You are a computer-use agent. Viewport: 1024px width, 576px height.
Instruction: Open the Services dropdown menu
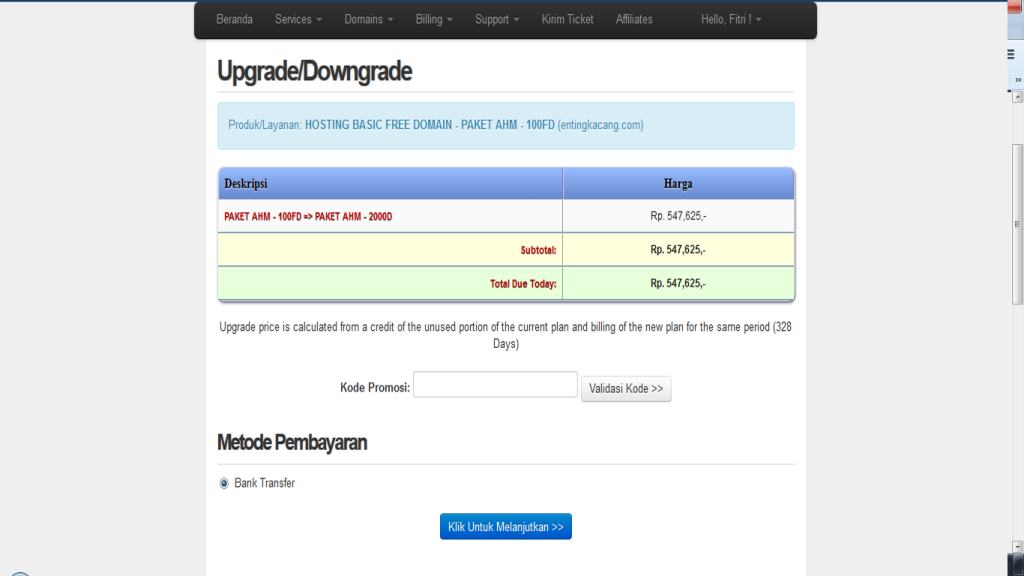(297, 19)
